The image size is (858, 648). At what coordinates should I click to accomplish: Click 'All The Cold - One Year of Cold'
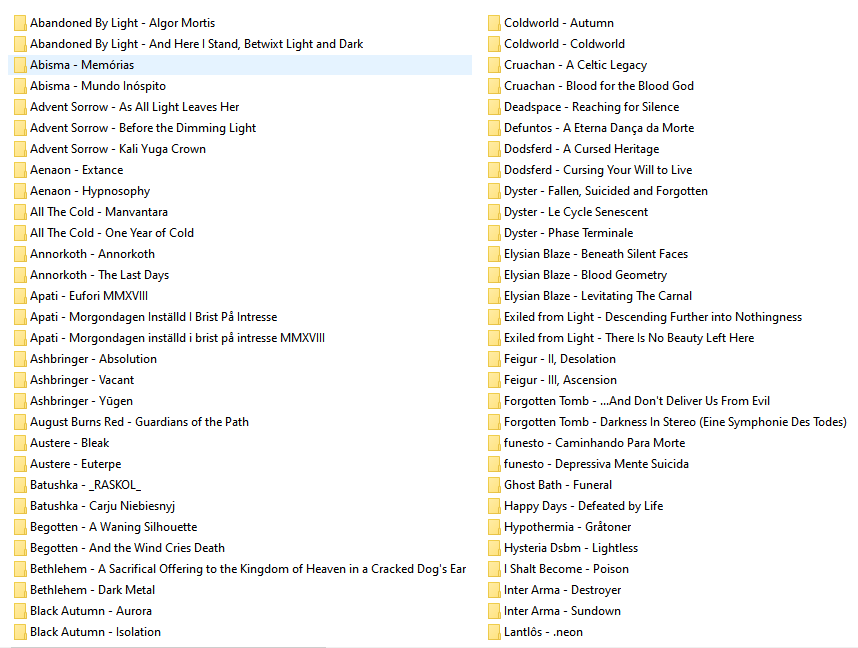(112, 233)
